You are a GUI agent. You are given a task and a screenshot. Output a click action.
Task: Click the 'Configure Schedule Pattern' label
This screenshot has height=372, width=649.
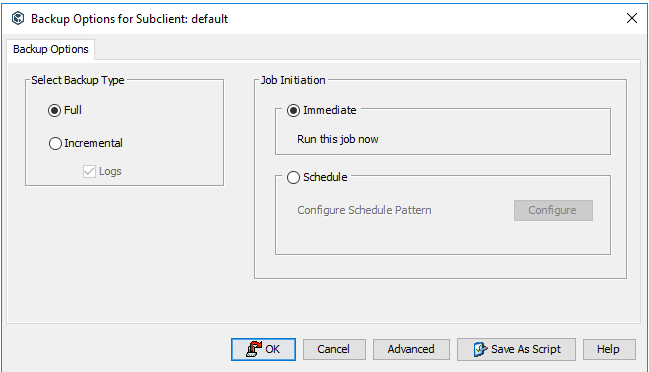tap(364, 210)
